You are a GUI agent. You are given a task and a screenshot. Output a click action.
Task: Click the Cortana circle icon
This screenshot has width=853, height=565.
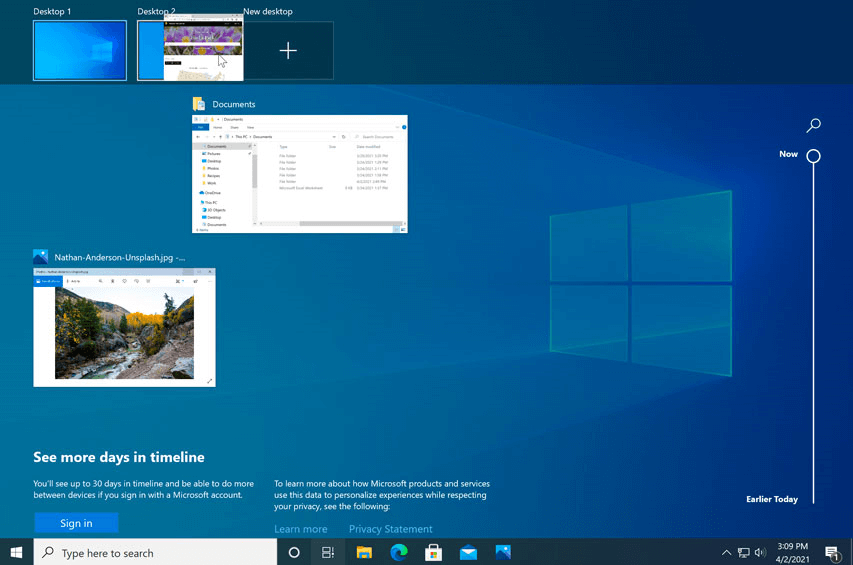[294, 552]
